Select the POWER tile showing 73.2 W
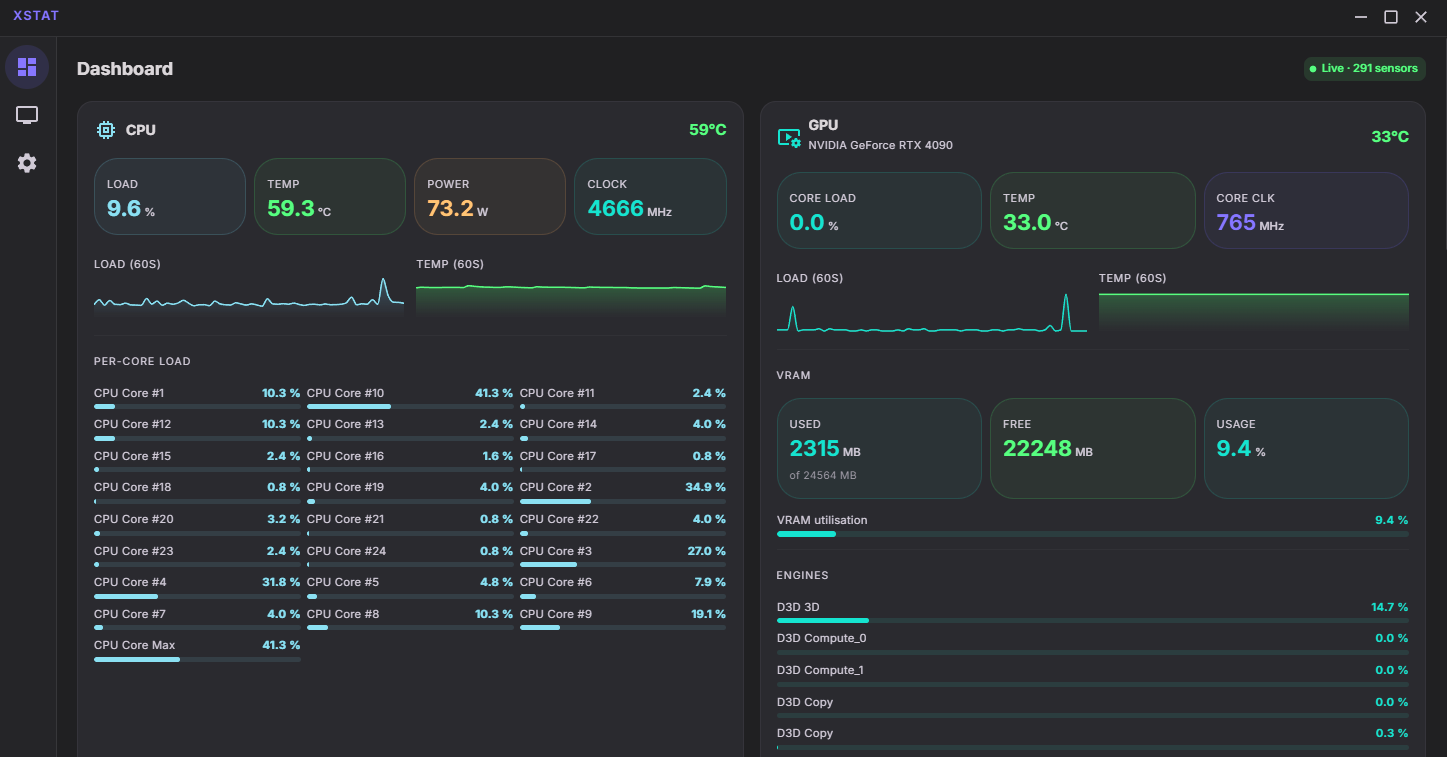1447x757 pixels. tap(490, 196)
